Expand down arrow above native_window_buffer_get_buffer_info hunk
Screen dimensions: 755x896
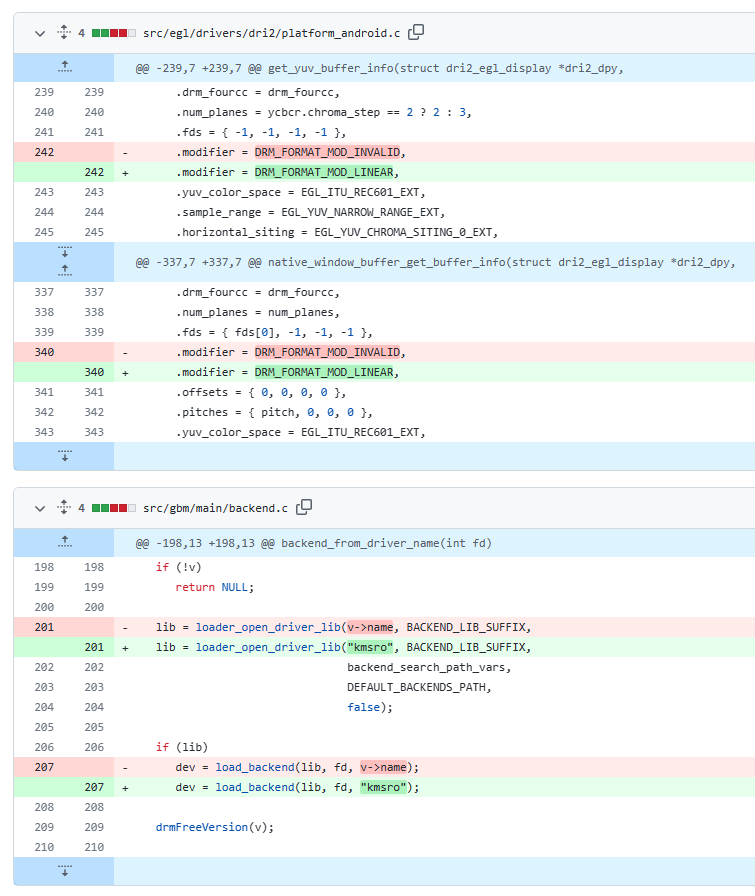[65, 252]
